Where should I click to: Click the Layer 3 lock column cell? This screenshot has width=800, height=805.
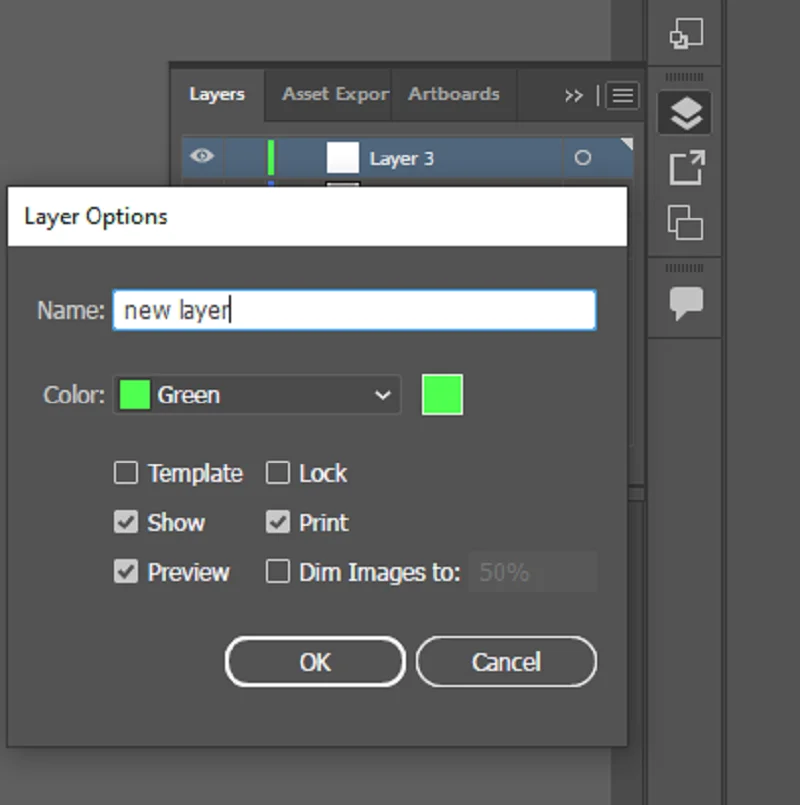pos(243,158)
